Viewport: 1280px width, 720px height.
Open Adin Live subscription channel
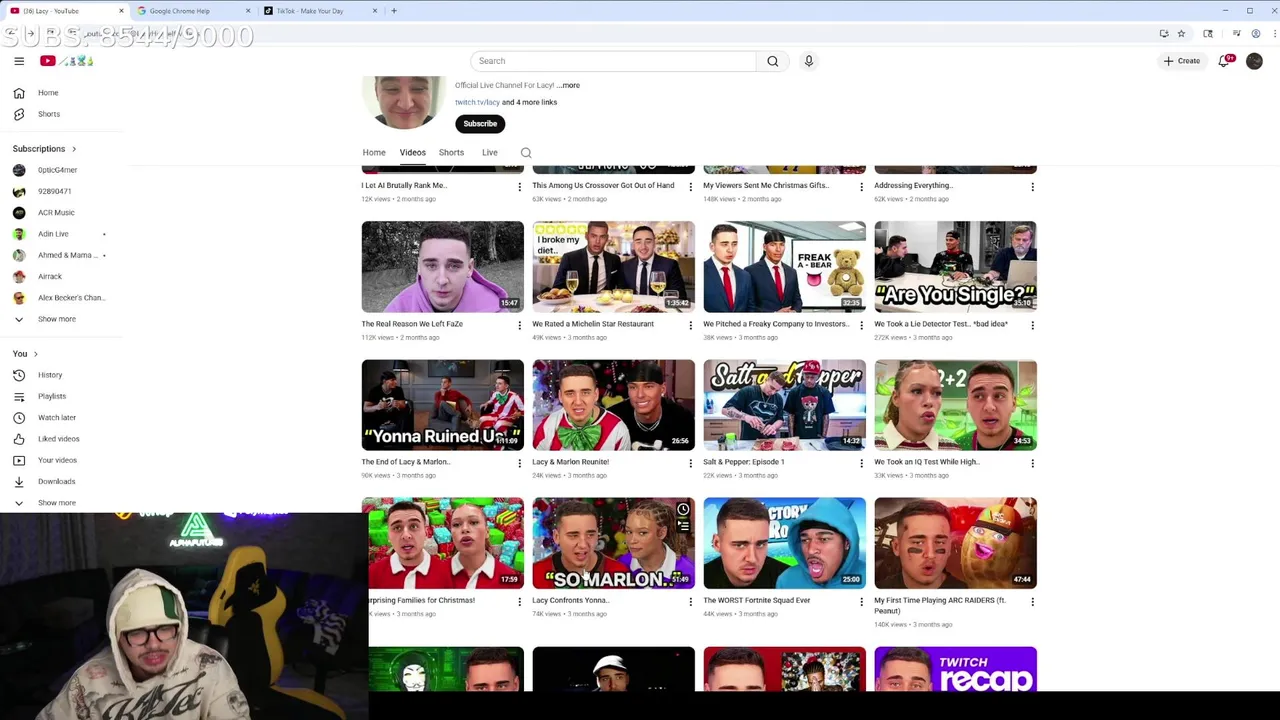tap(53, 234)
